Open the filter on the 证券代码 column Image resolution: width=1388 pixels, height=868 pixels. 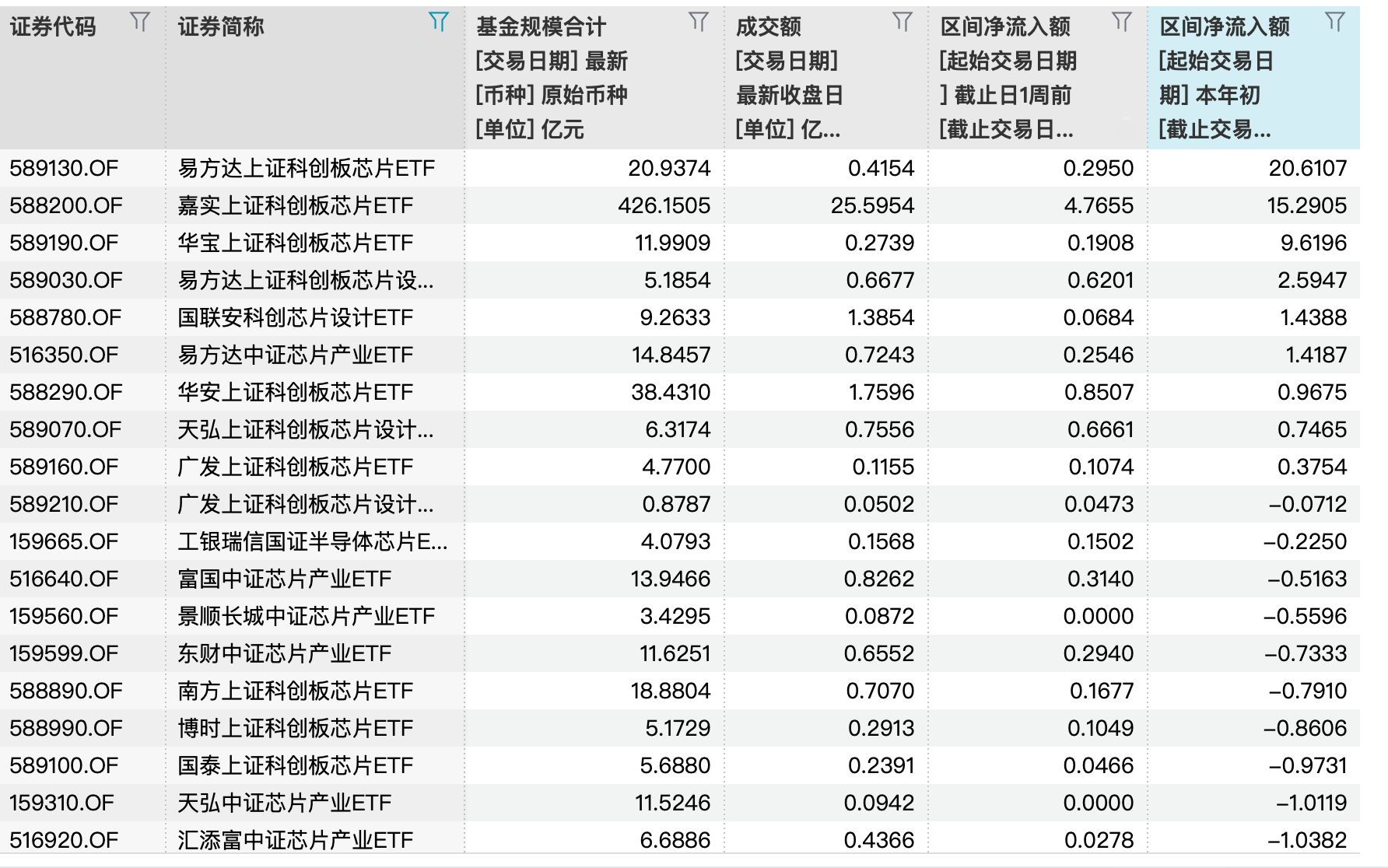(x=141, y=23)
